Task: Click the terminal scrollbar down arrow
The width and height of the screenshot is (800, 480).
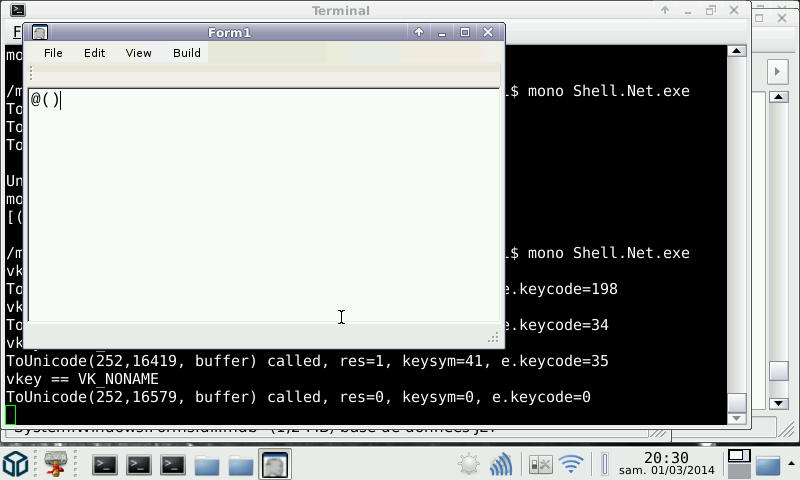Action: [736, 418]
